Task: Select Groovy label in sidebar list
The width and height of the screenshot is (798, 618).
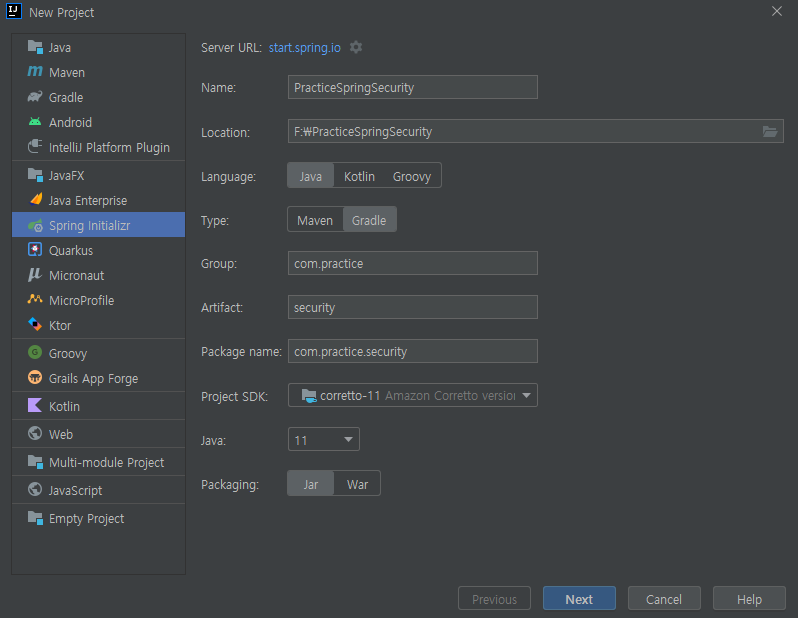Action: (68, 353)
